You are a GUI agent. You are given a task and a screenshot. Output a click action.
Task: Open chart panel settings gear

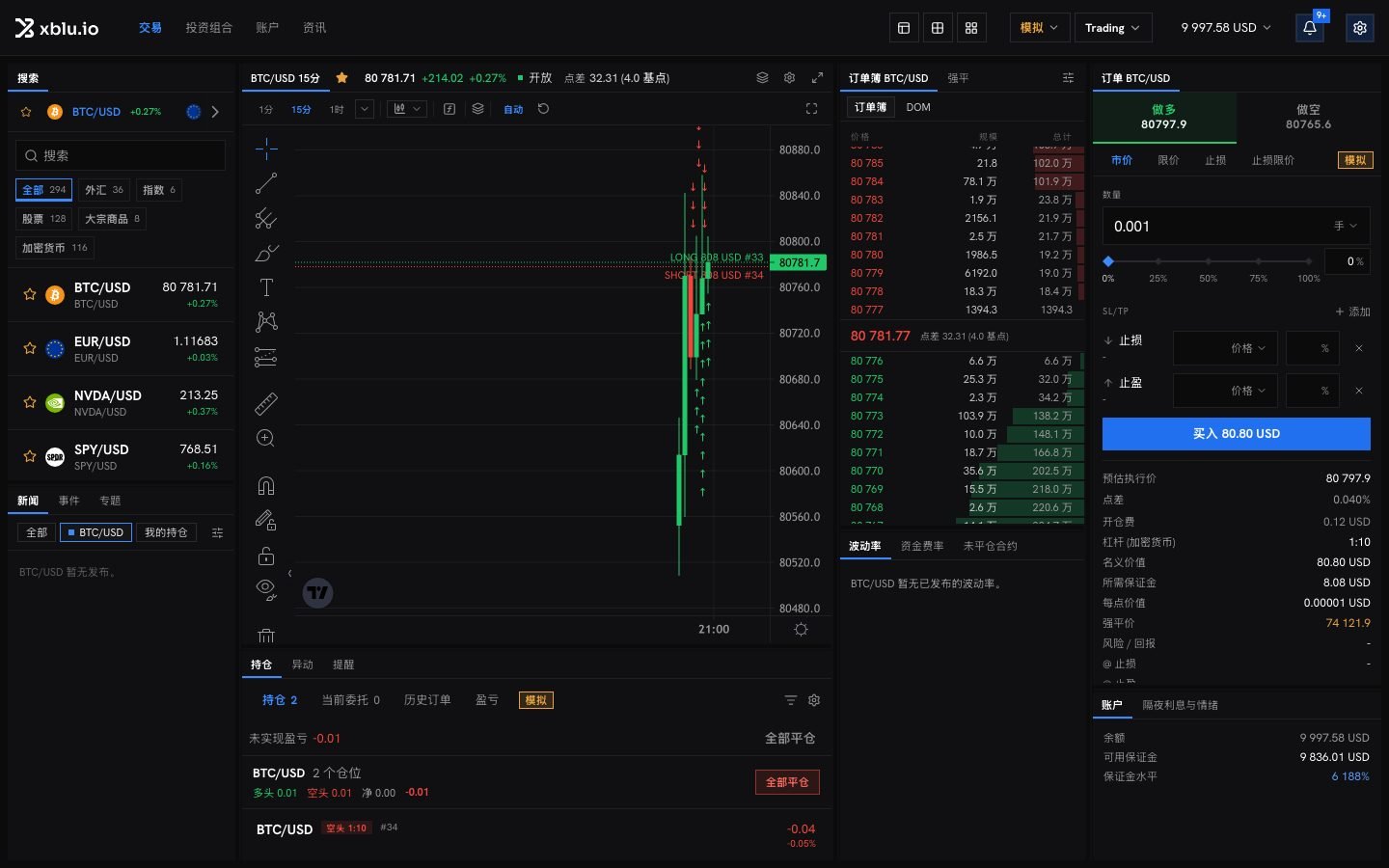pos(790,78)
